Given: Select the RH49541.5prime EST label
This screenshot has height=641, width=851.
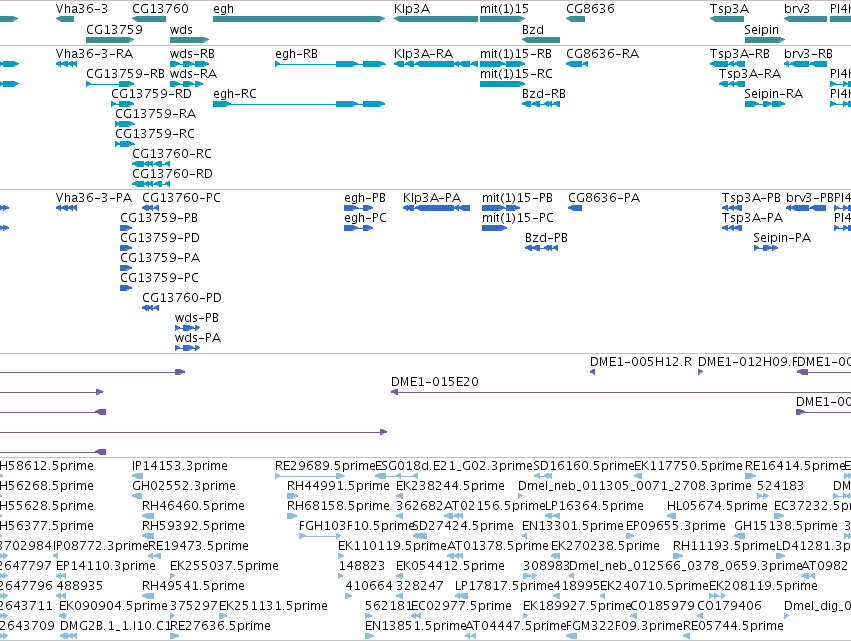Looking at the screenshot, I should pos(193,586).
